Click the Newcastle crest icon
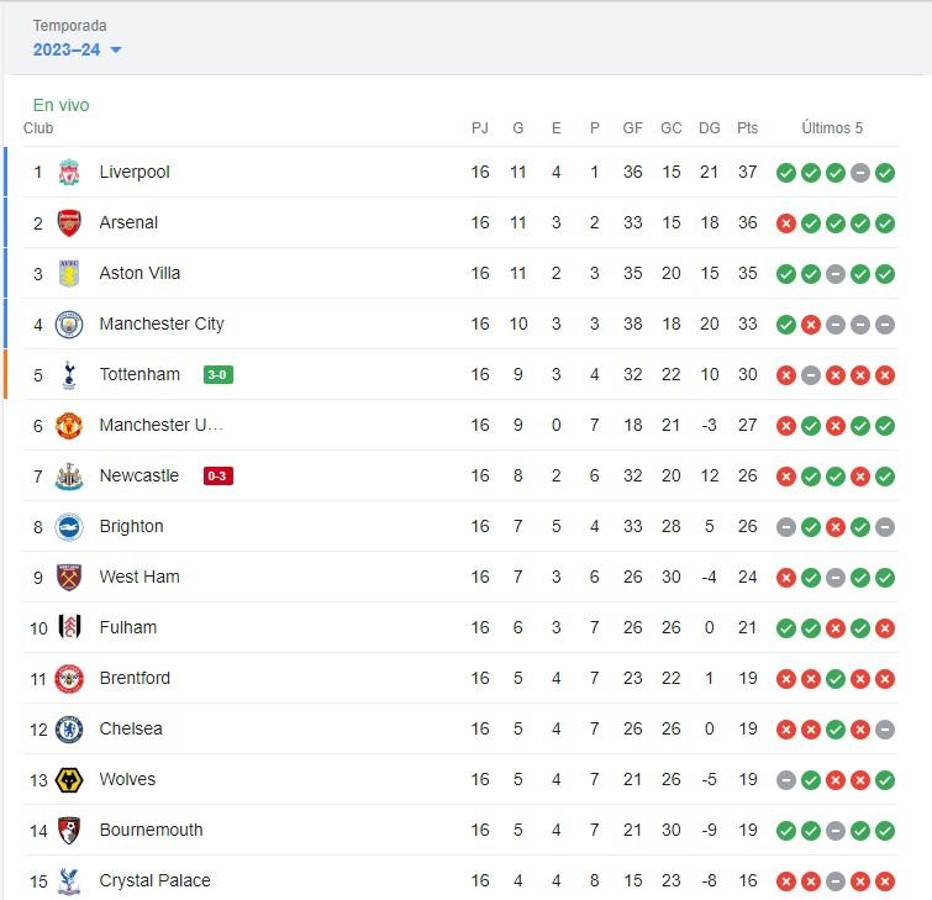The height and width of the screenshot is (900, 932). click(68, 475)
